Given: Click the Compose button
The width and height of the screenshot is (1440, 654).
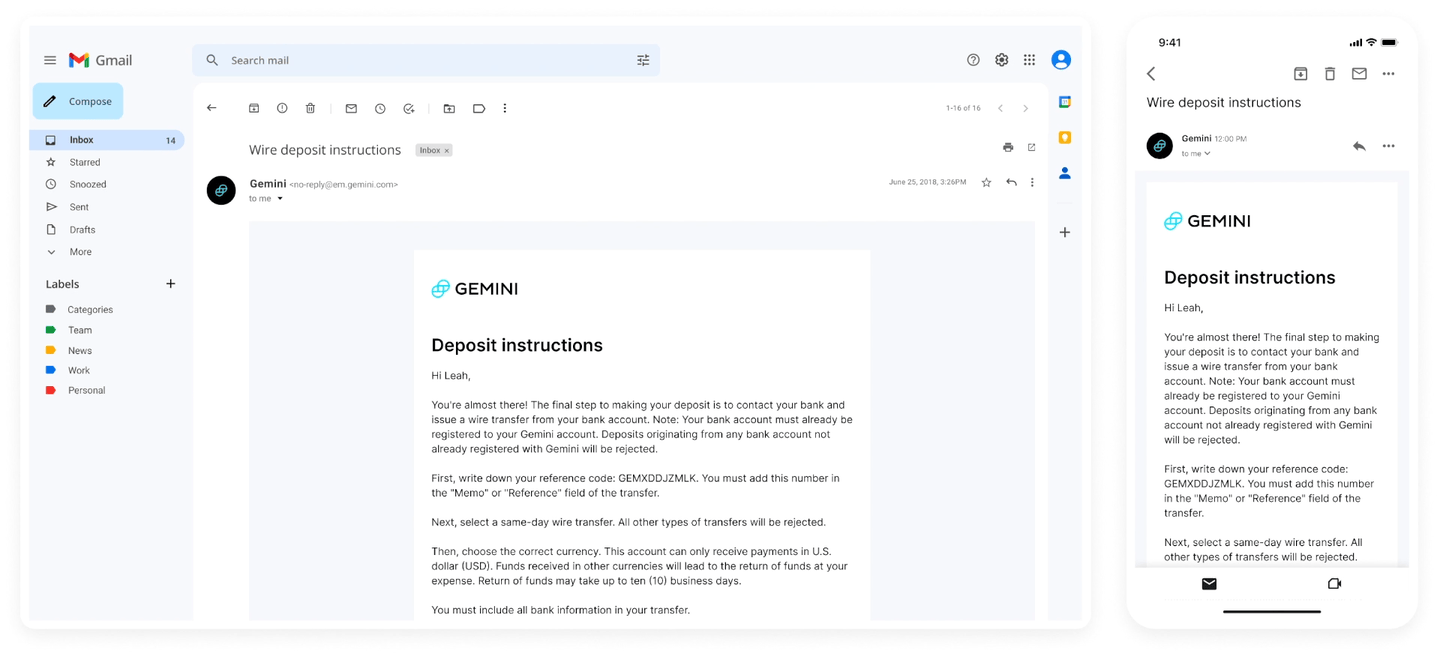Looking at the screenshot, I should tap(78, 101).
